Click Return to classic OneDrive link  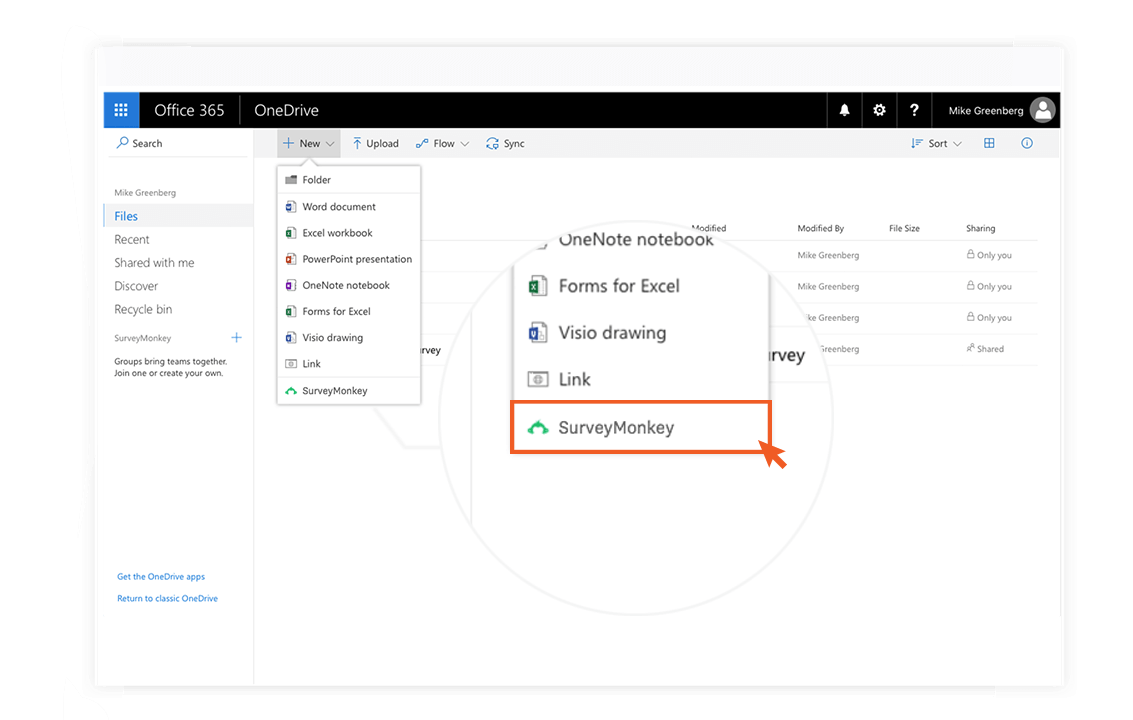tap(167, 599)
